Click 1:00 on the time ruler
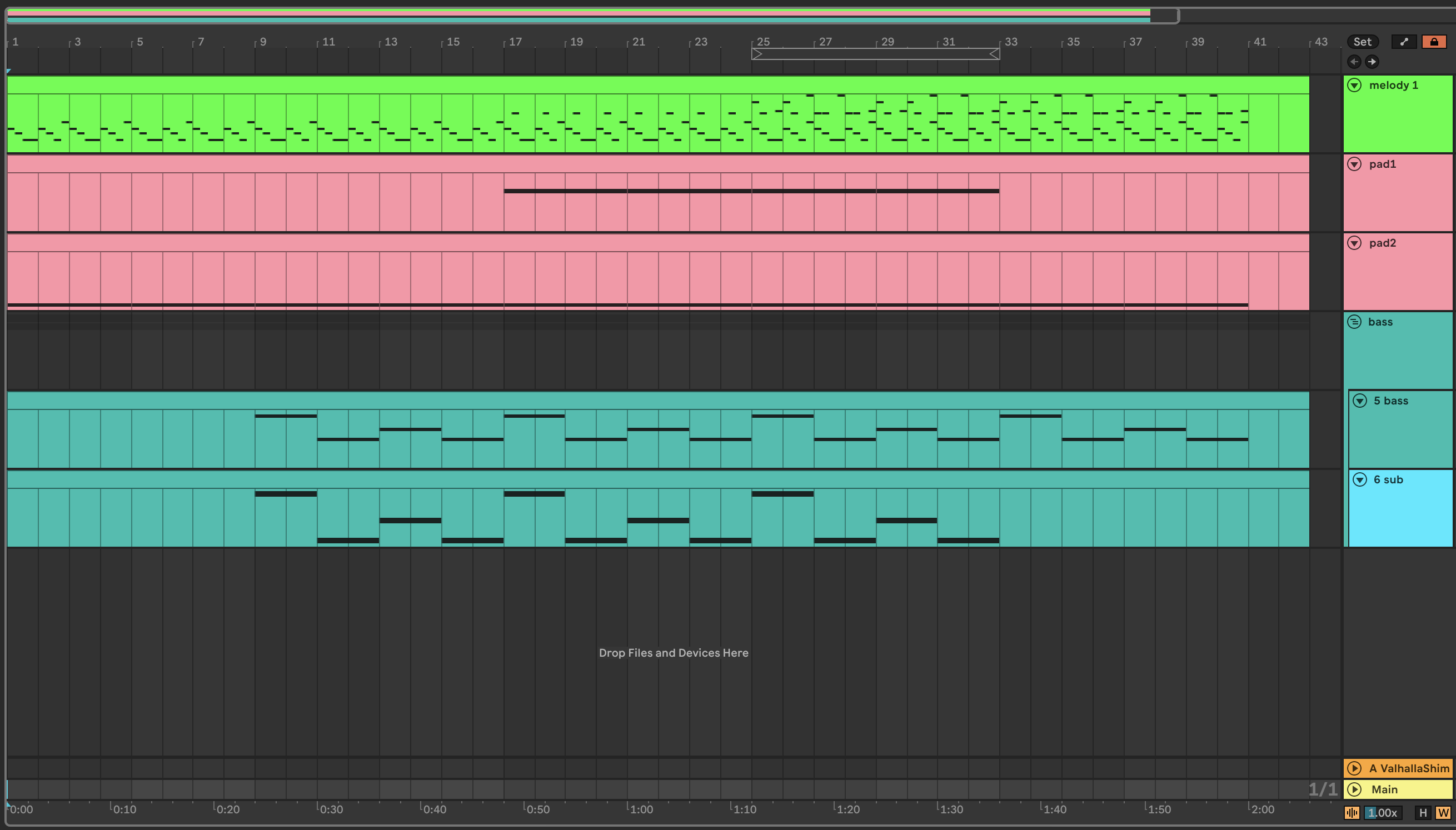This screenshot has height=830, width=1456. (641, 809)
